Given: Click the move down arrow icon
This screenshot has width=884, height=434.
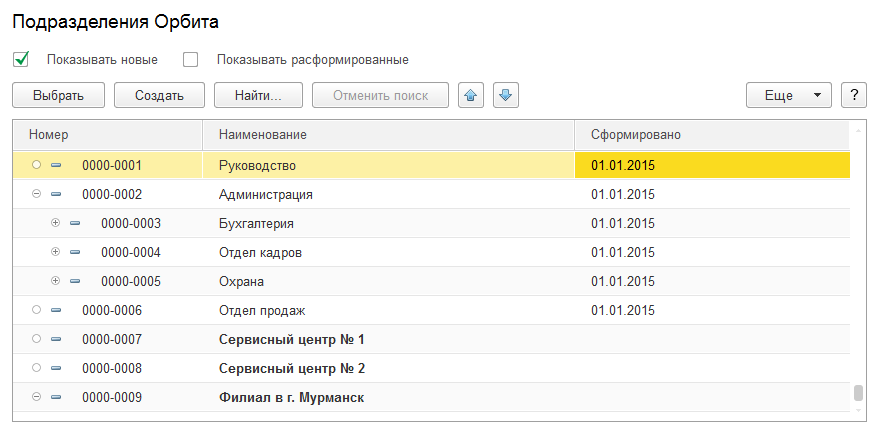Looking at the screenshot, I should pyautogui.click(x=505, y=95).
